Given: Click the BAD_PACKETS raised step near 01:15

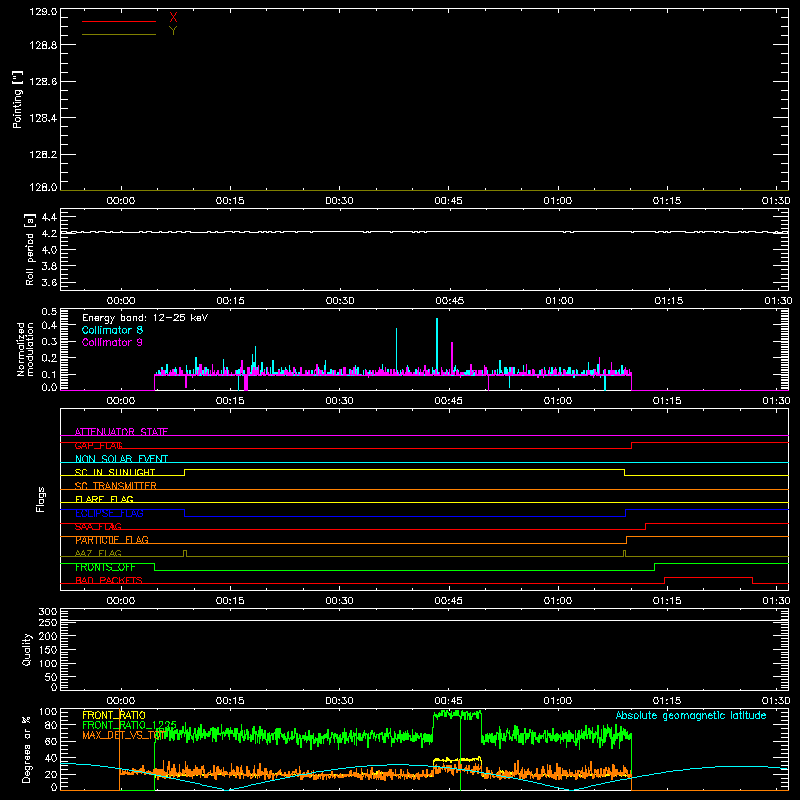Looking at the screenshot, I should pos(709,578).
